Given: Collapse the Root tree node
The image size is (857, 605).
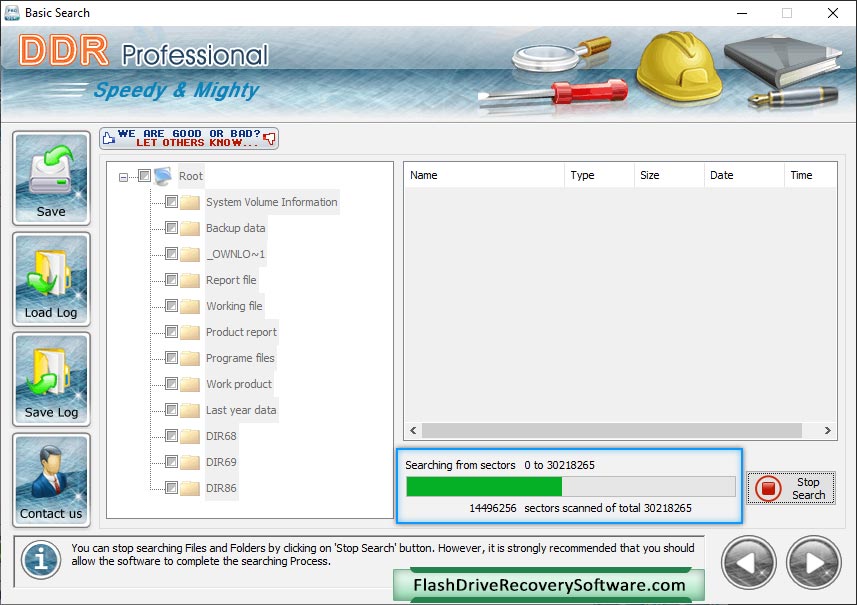Looking at the screenshot, I should click(124, 177).
